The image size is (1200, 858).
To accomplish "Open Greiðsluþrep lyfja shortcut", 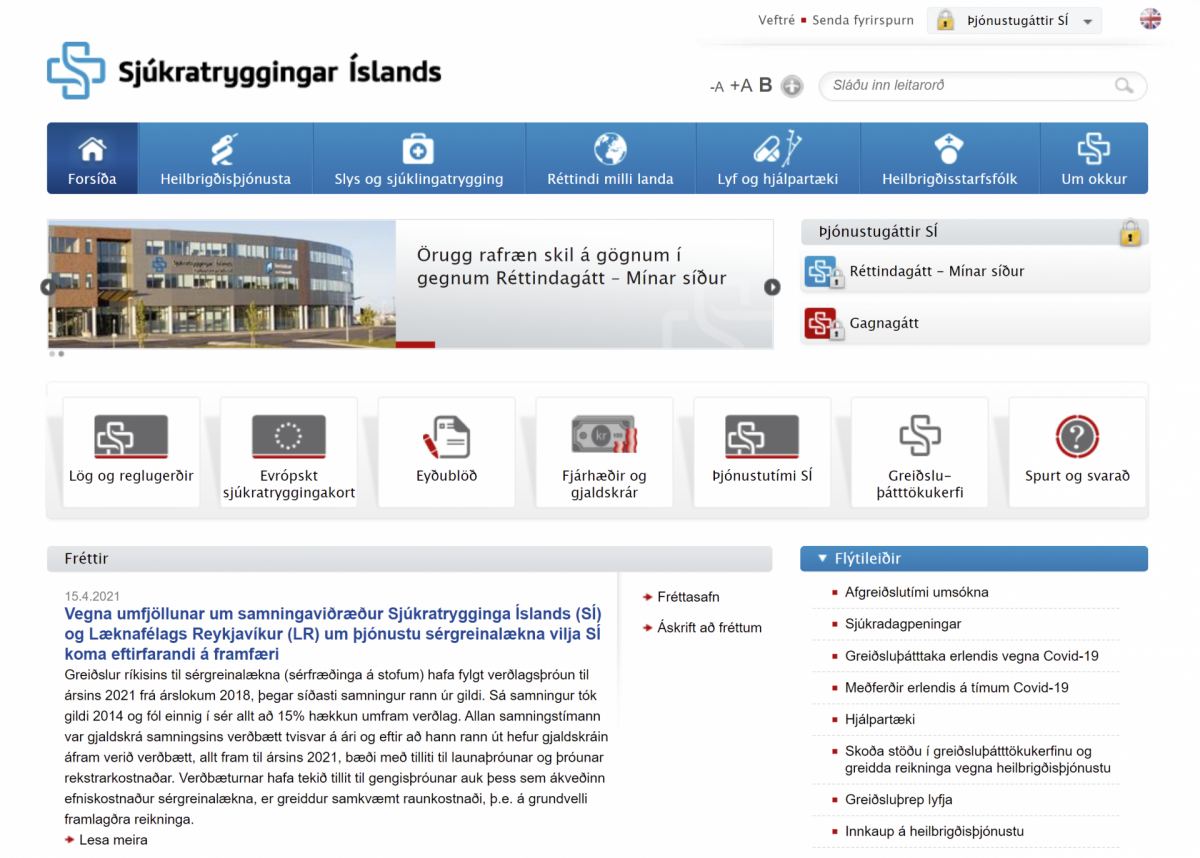I will [898, 800].
